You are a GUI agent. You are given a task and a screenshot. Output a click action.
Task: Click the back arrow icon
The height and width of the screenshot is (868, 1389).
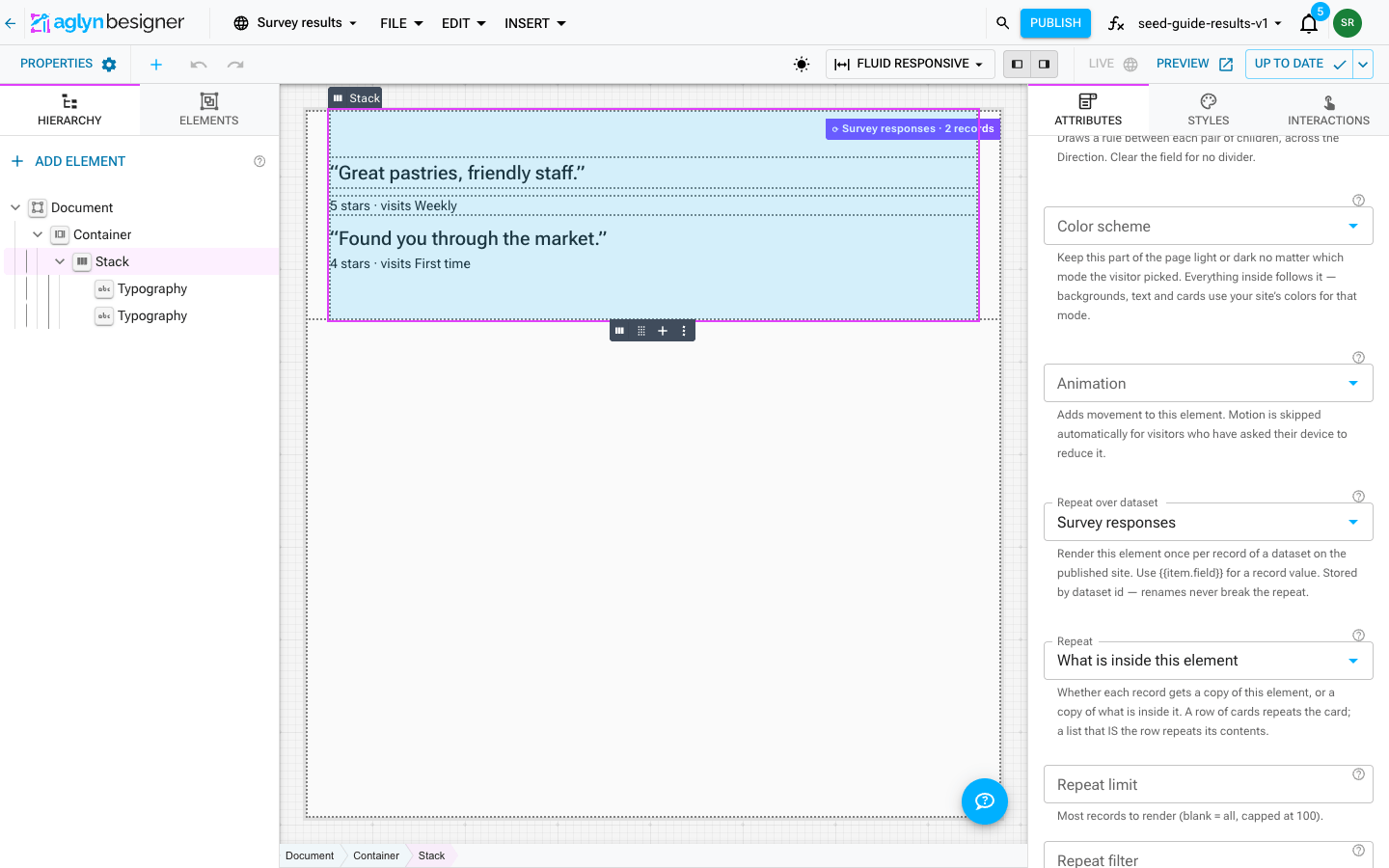pos(11,23)
